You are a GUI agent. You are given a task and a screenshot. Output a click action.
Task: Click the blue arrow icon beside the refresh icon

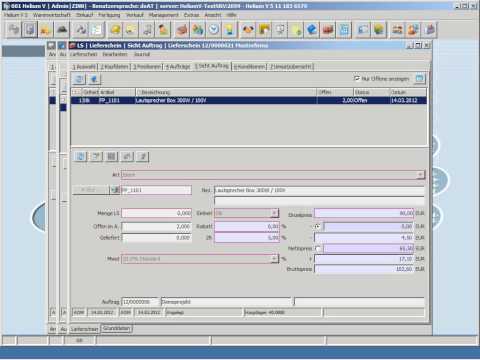click(x=94, y=79)
